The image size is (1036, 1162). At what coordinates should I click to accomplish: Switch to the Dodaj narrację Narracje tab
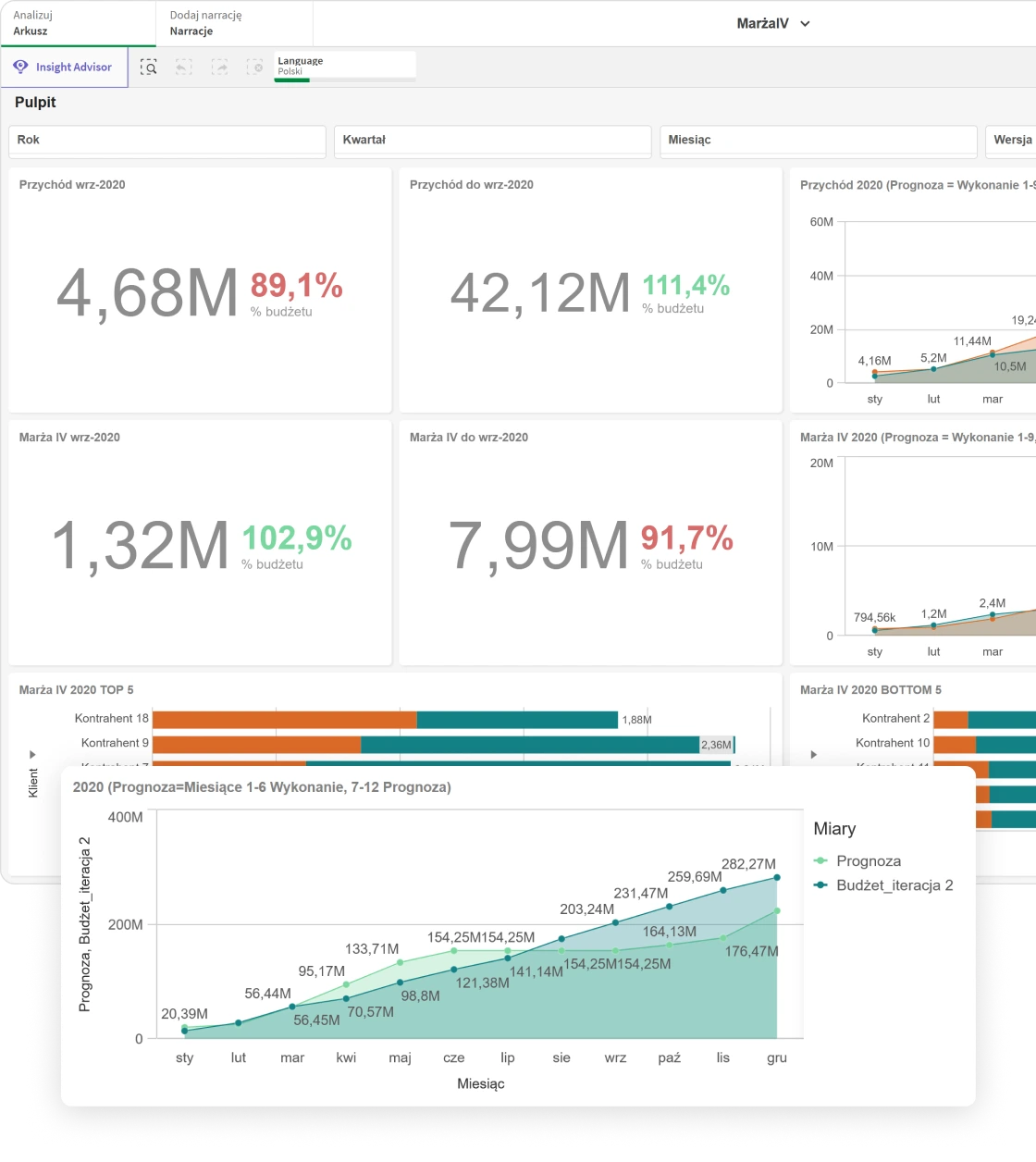(234, 23)
